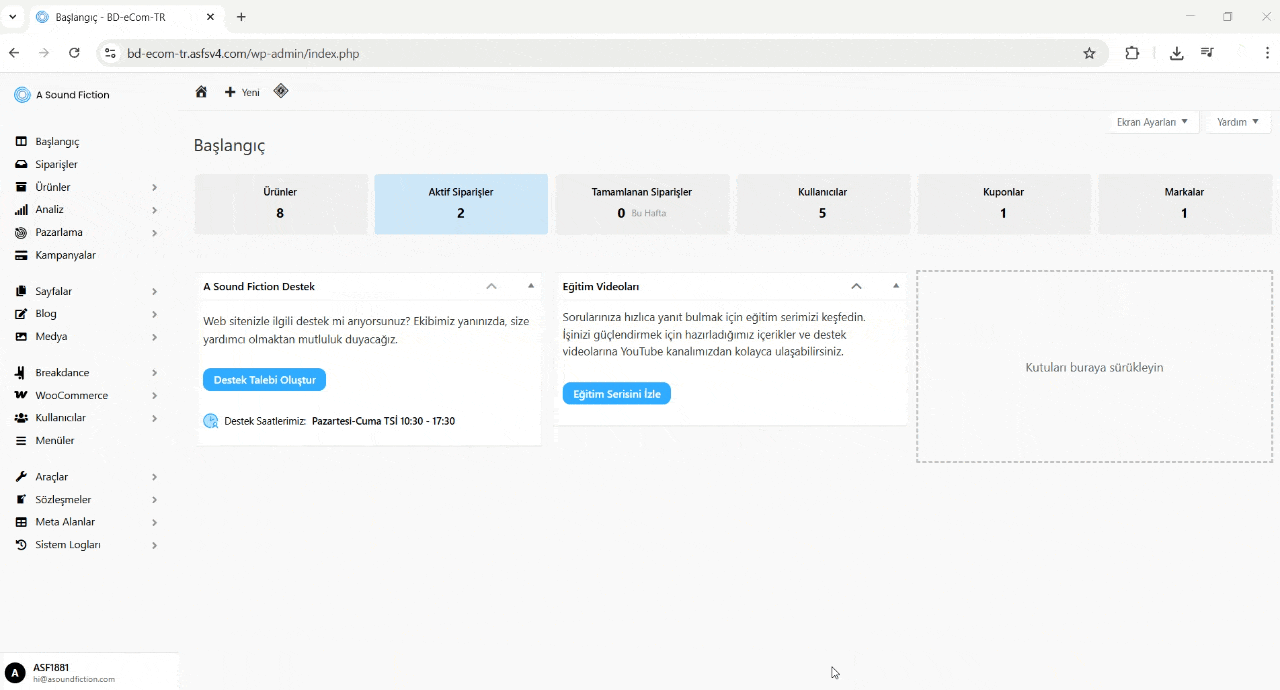
Task: Click the Breakdance diamond icon in top bar
Action: [281, 91]
